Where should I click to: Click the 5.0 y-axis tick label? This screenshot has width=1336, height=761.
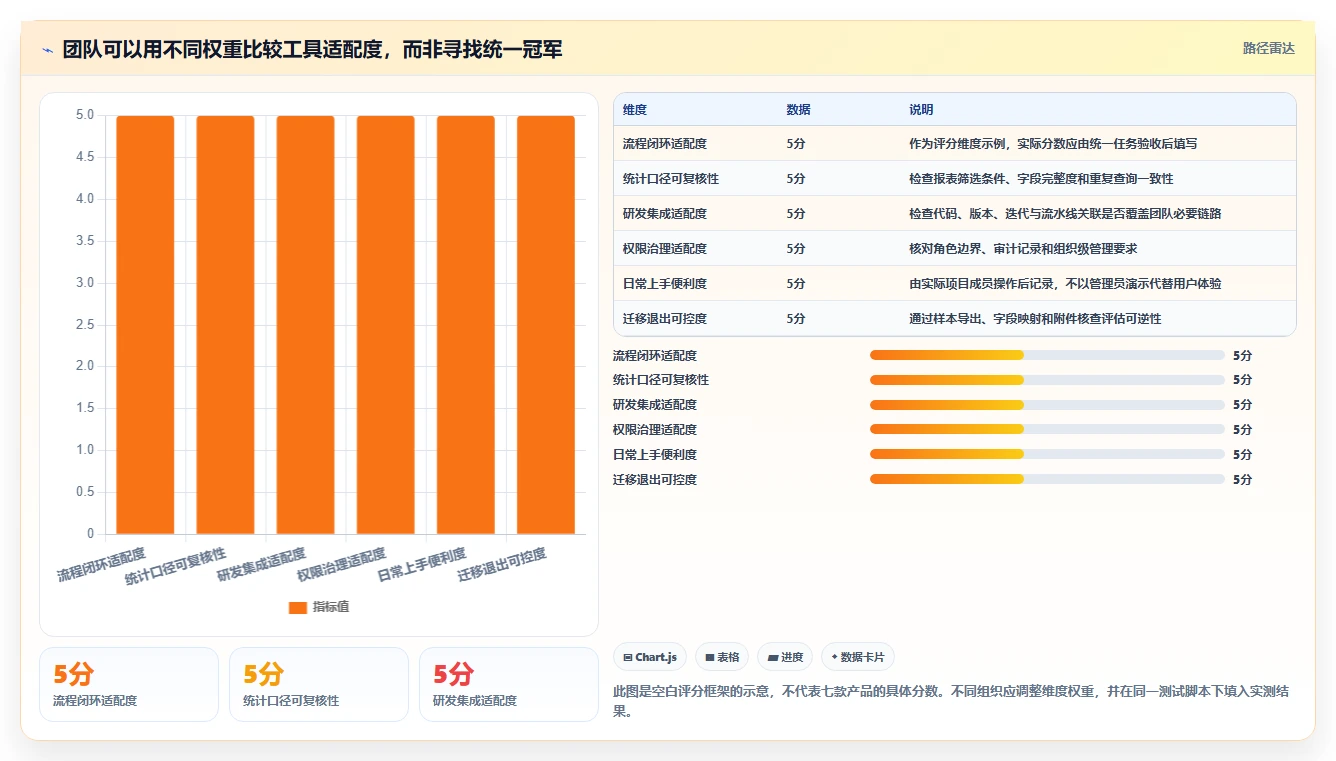tap(85, 115)
